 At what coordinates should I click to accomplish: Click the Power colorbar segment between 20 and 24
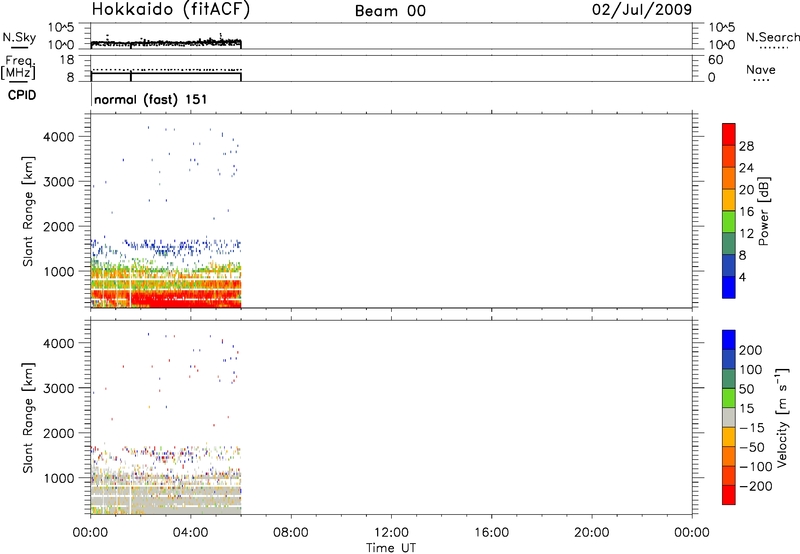[x=729, y=179]
